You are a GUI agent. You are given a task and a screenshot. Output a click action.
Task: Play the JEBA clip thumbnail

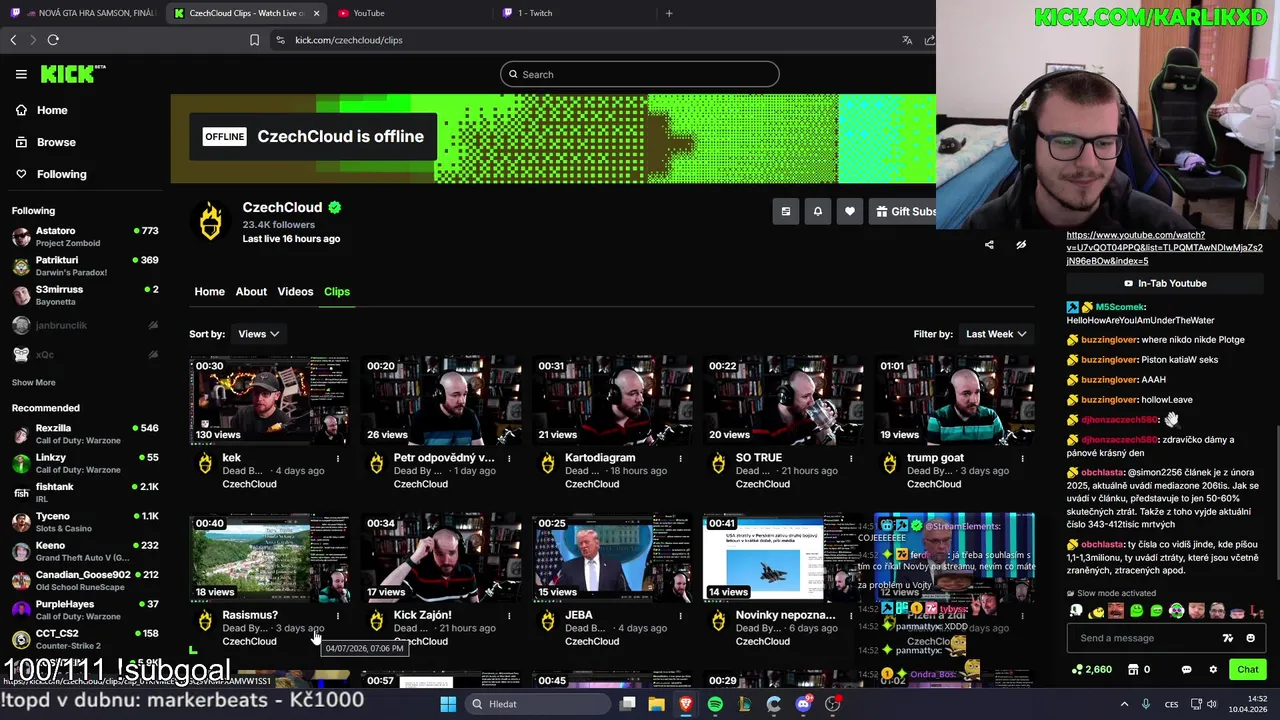click(612, 558)
